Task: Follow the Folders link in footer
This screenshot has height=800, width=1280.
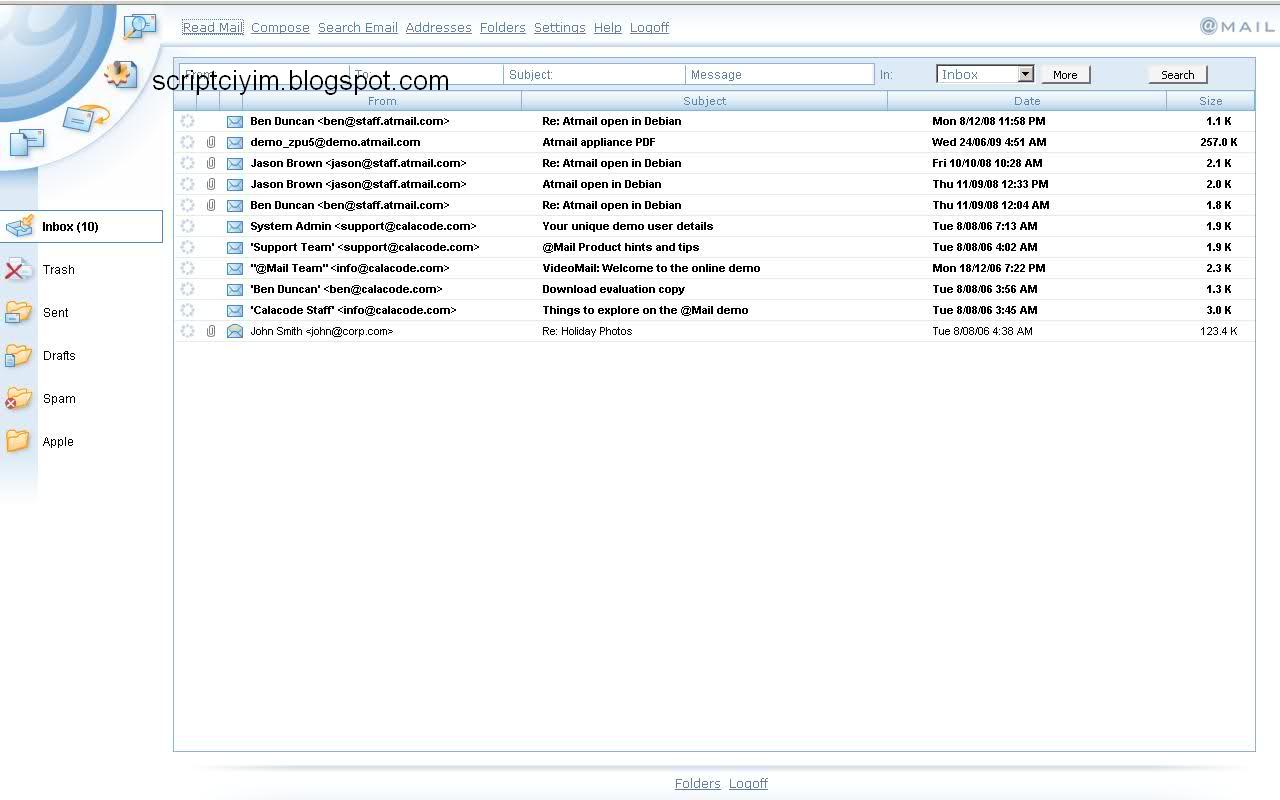Action: [697, 784]
